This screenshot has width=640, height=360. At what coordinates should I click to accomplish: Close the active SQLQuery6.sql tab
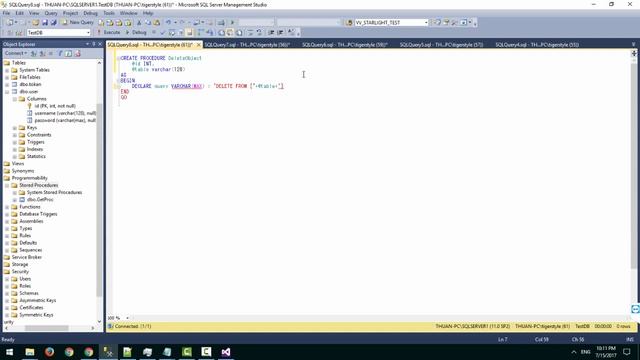[199, 44]
